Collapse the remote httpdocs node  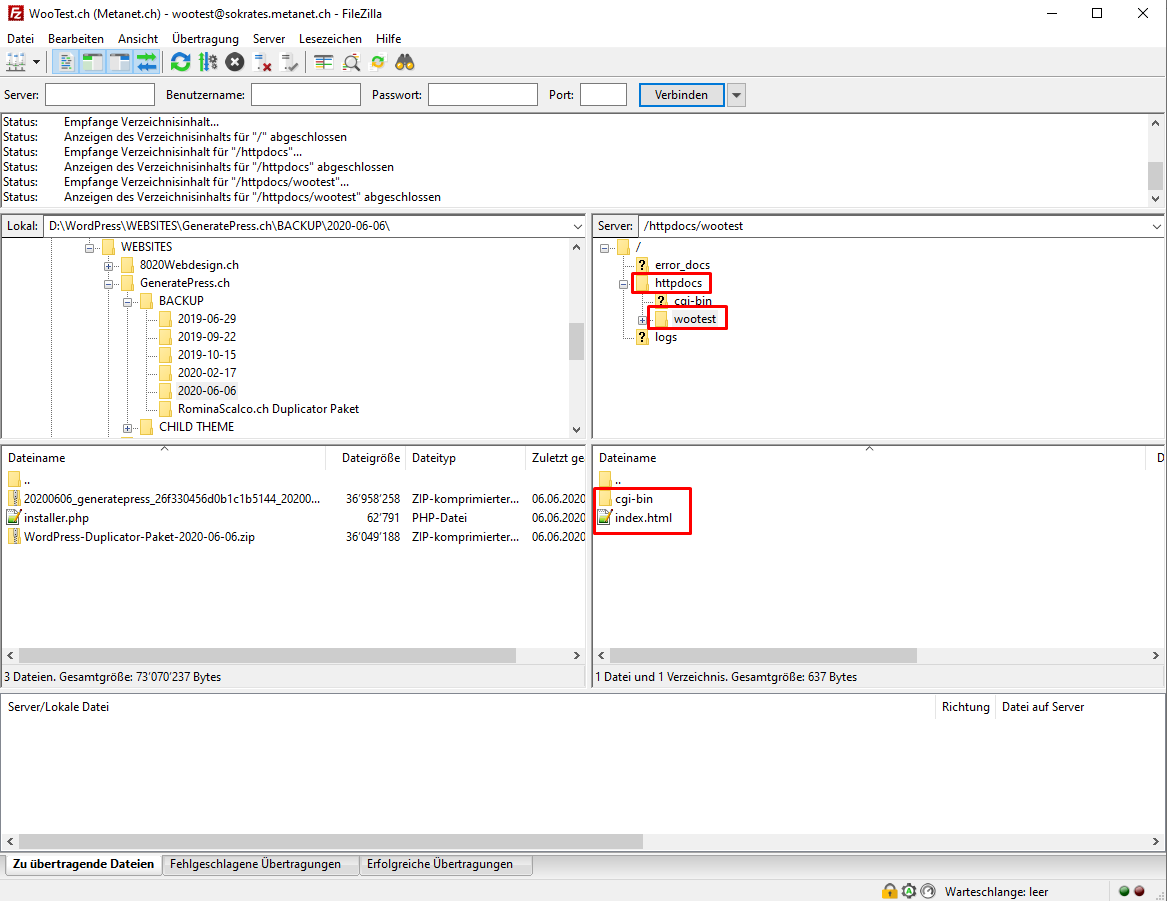[x=624, y=283]
